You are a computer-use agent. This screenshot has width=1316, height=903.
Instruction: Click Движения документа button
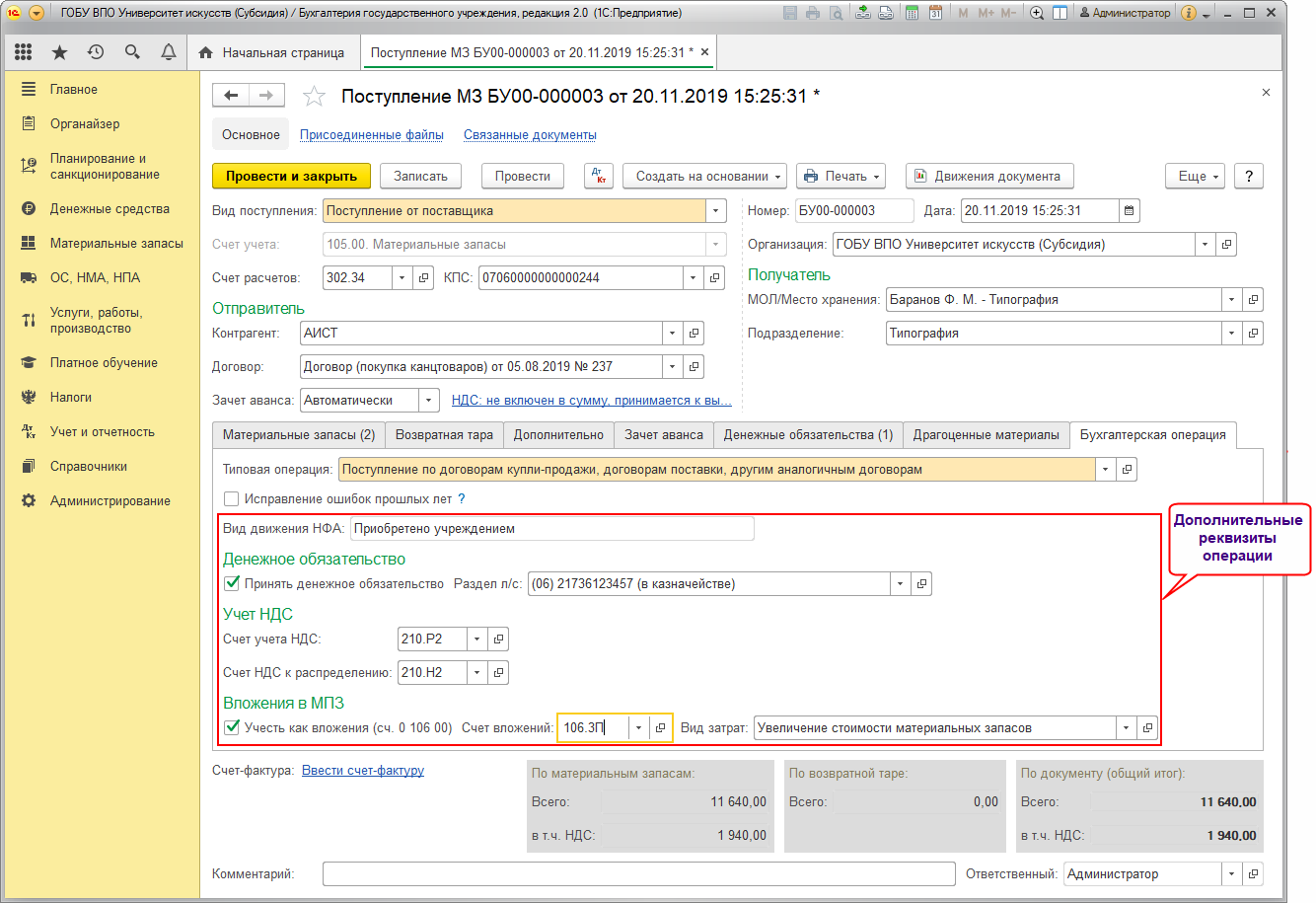(989, 176)
